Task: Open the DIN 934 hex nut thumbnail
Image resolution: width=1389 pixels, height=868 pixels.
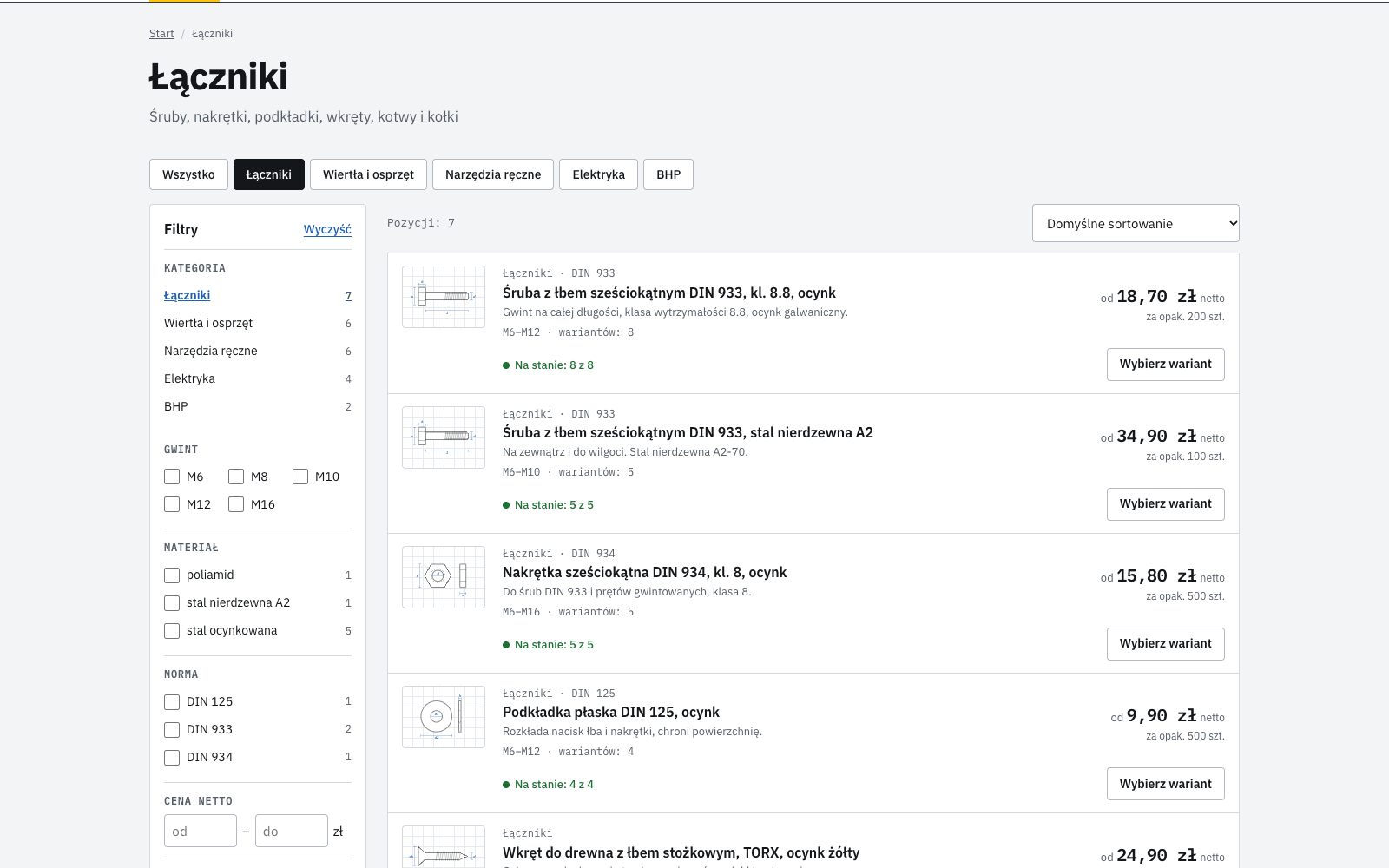Action: (x=444, y=577)
